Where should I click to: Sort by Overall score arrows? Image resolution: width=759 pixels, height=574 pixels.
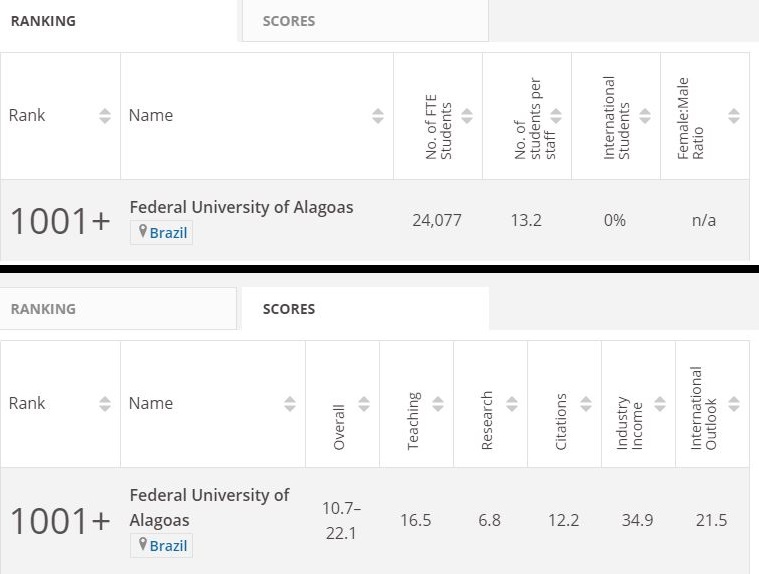point(364,404)
